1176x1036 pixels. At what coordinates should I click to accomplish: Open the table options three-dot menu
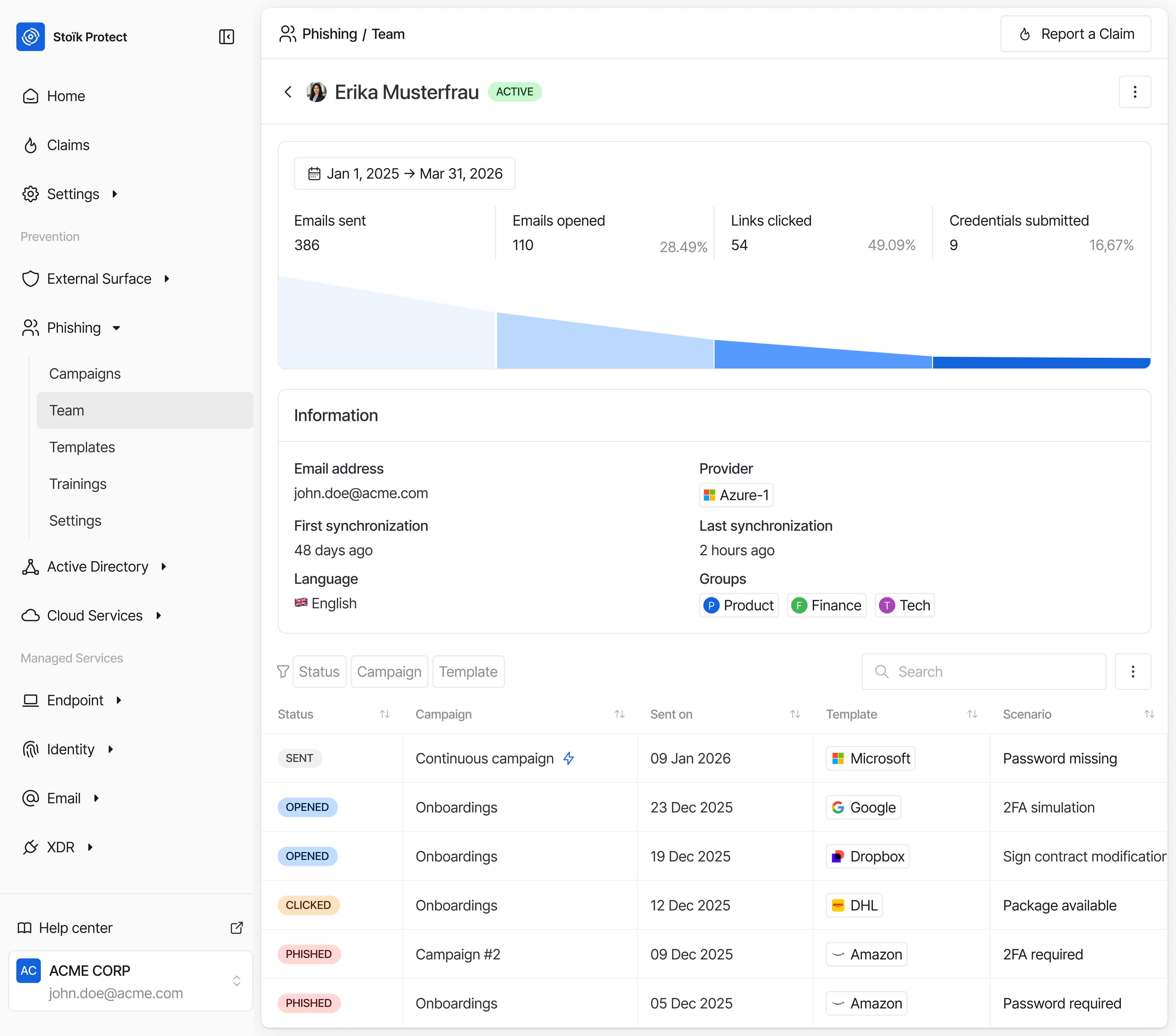(x=1132, y=671)
